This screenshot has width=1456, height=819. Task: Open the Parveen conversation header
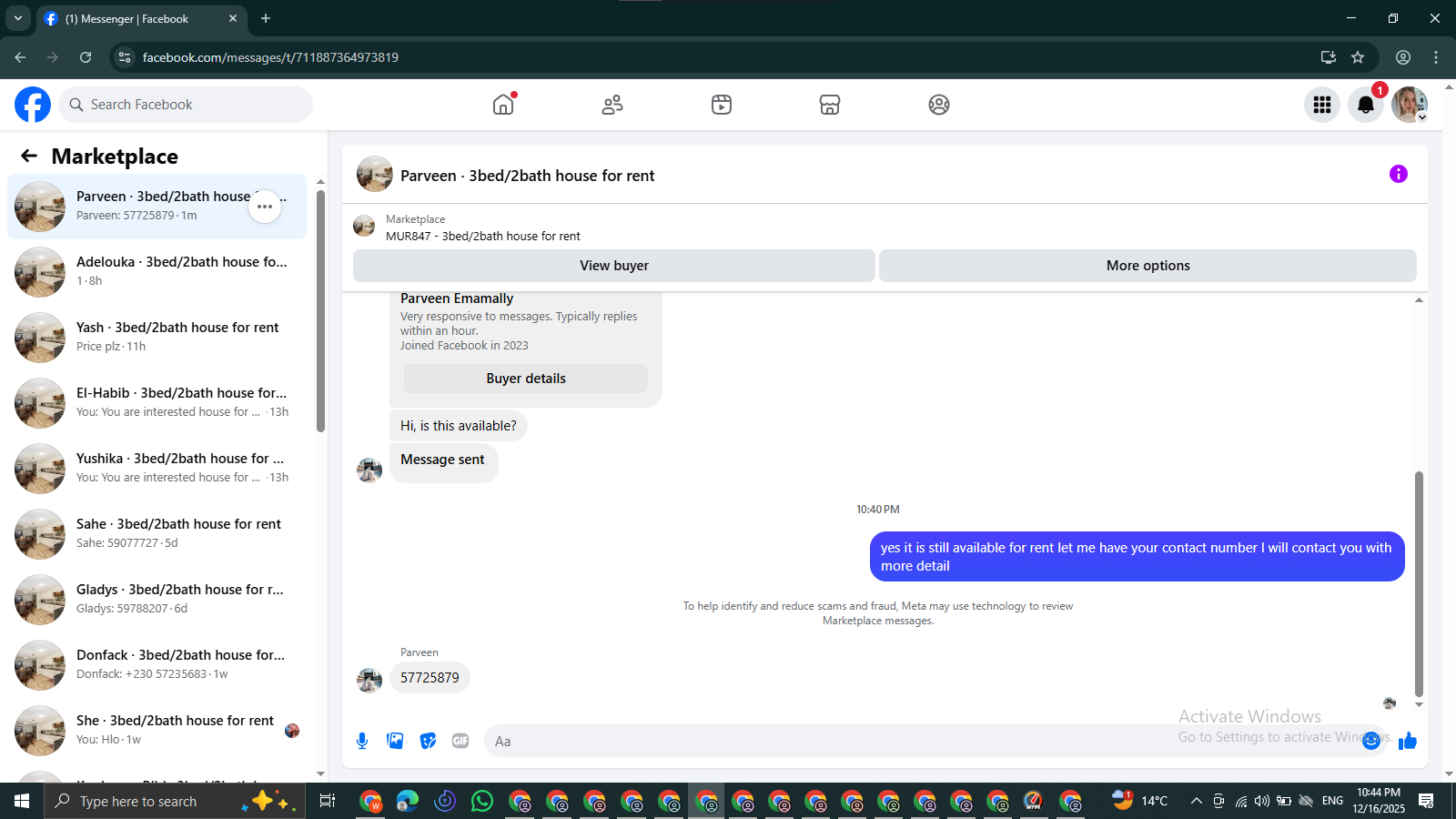[x=527, y=176]
